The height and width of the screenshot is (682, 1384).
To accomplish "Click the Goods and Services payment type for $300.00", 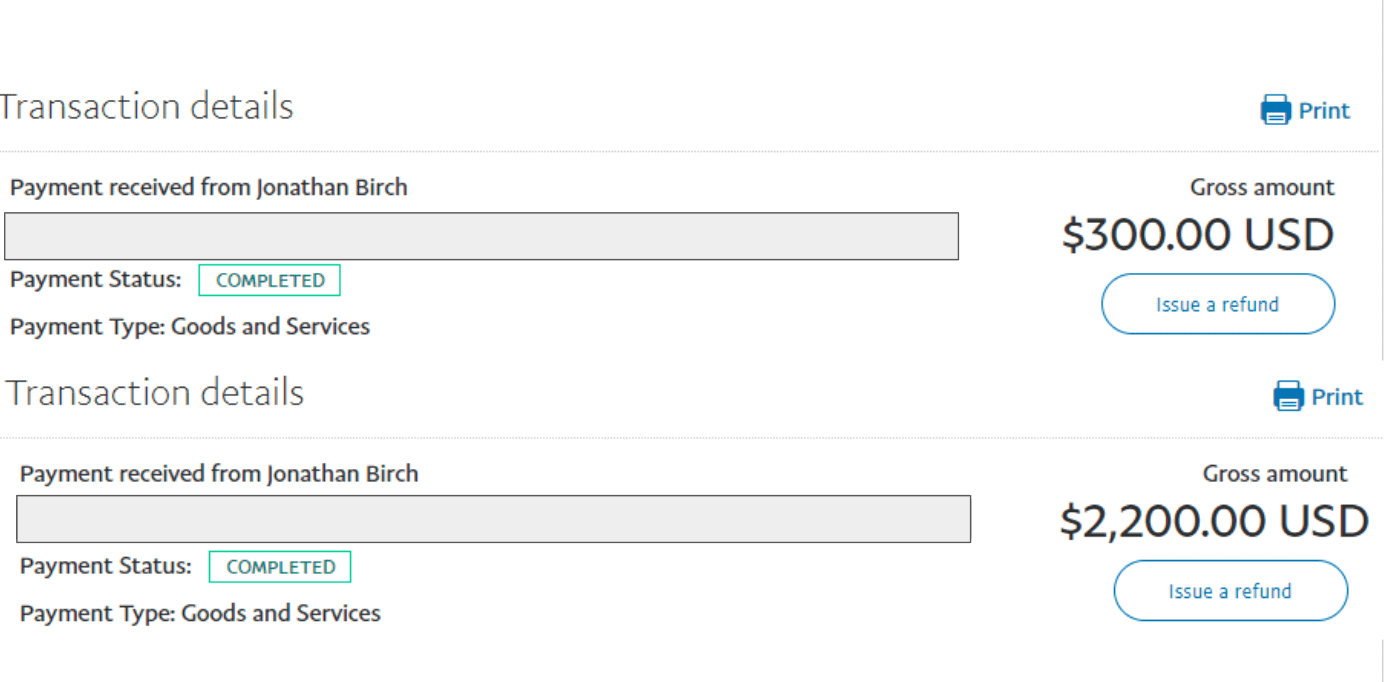I will tap(190, 326).
